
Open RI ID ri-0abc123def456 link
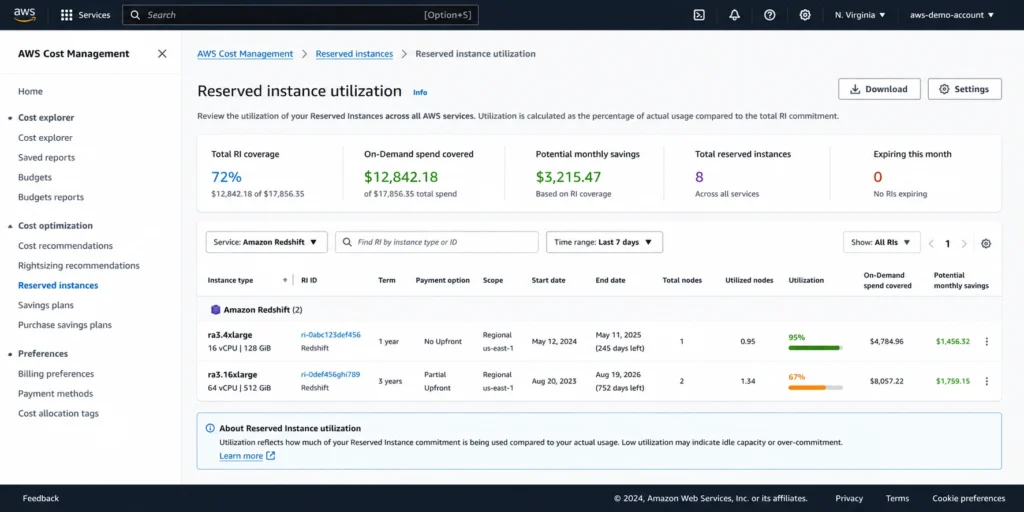[330, 335]
